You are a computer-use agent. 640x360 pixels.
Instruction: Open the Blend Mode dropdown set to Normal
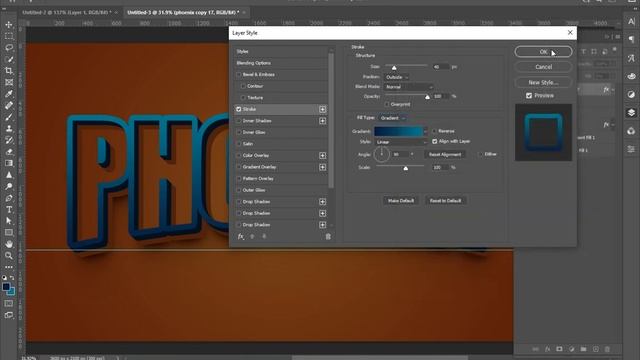coord(408,87)
